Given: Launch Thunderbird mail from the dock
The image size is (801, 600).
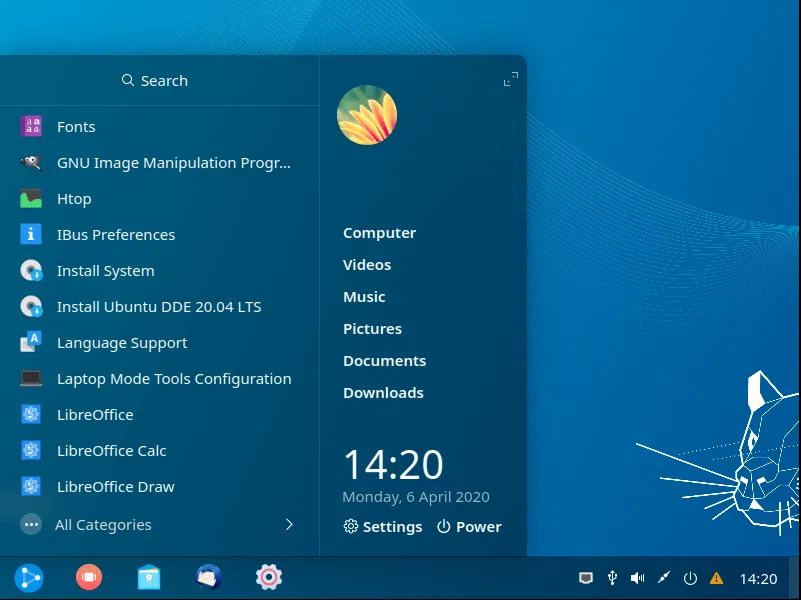Looking at the screenshot, I should click(209, 577).
